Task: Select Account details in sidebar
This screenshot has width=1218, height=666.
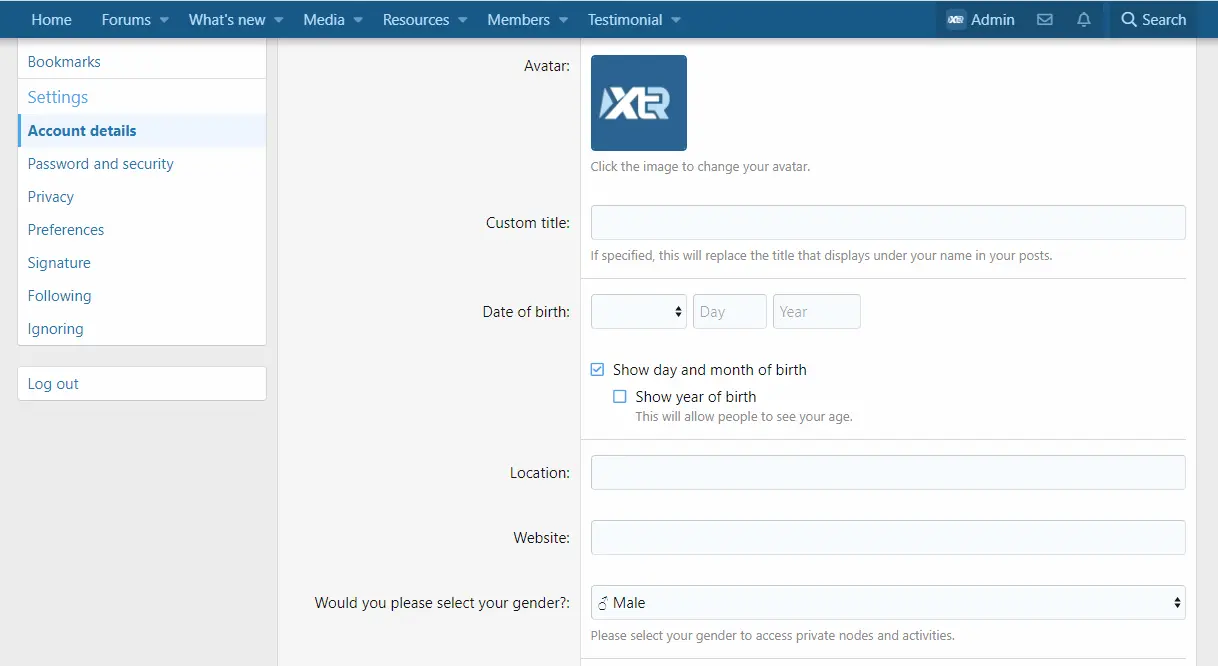Action: pos(142,131)
